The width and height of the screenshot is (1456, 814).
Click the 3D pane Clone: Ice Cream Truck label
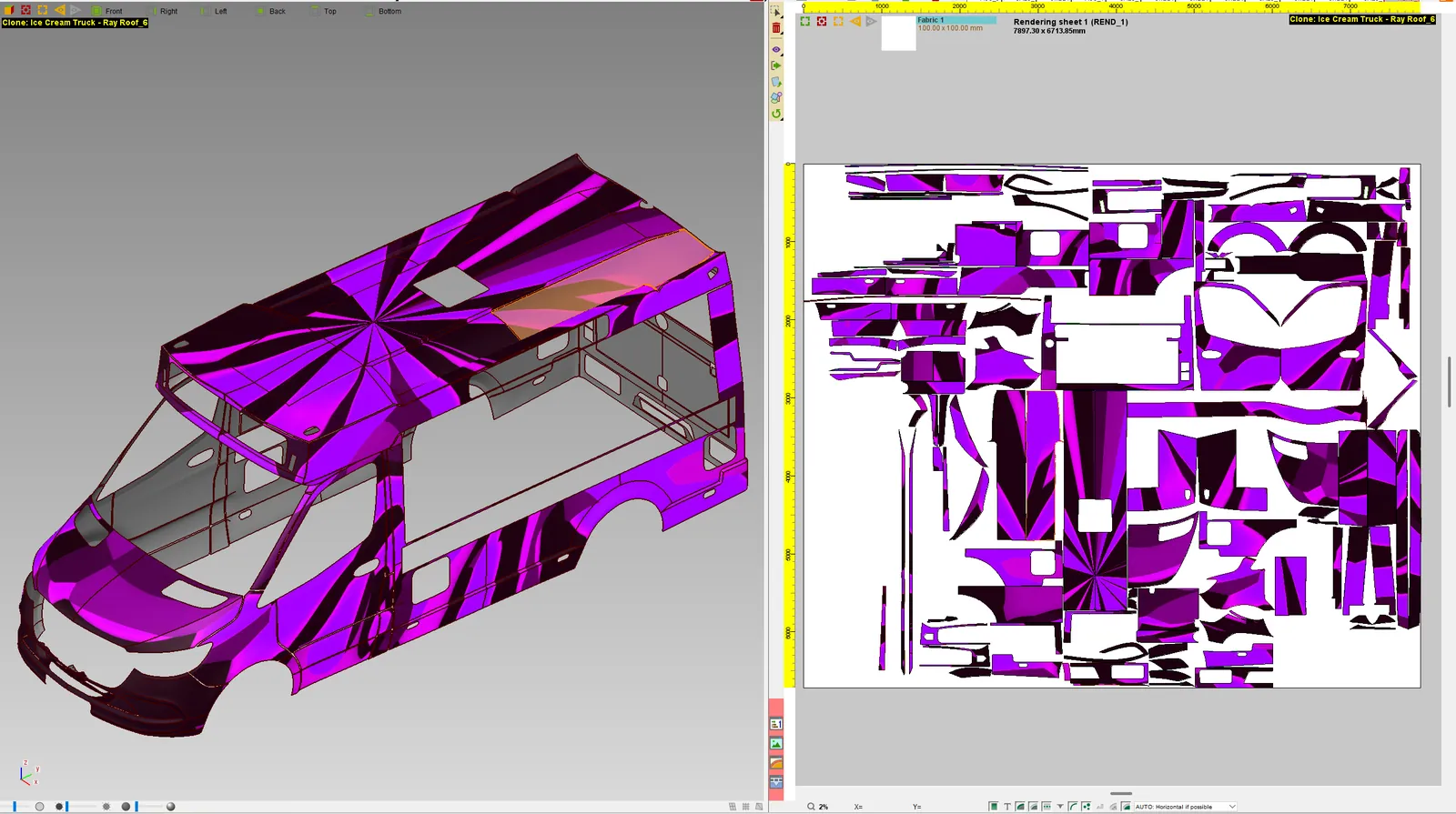tap(75, 23)
